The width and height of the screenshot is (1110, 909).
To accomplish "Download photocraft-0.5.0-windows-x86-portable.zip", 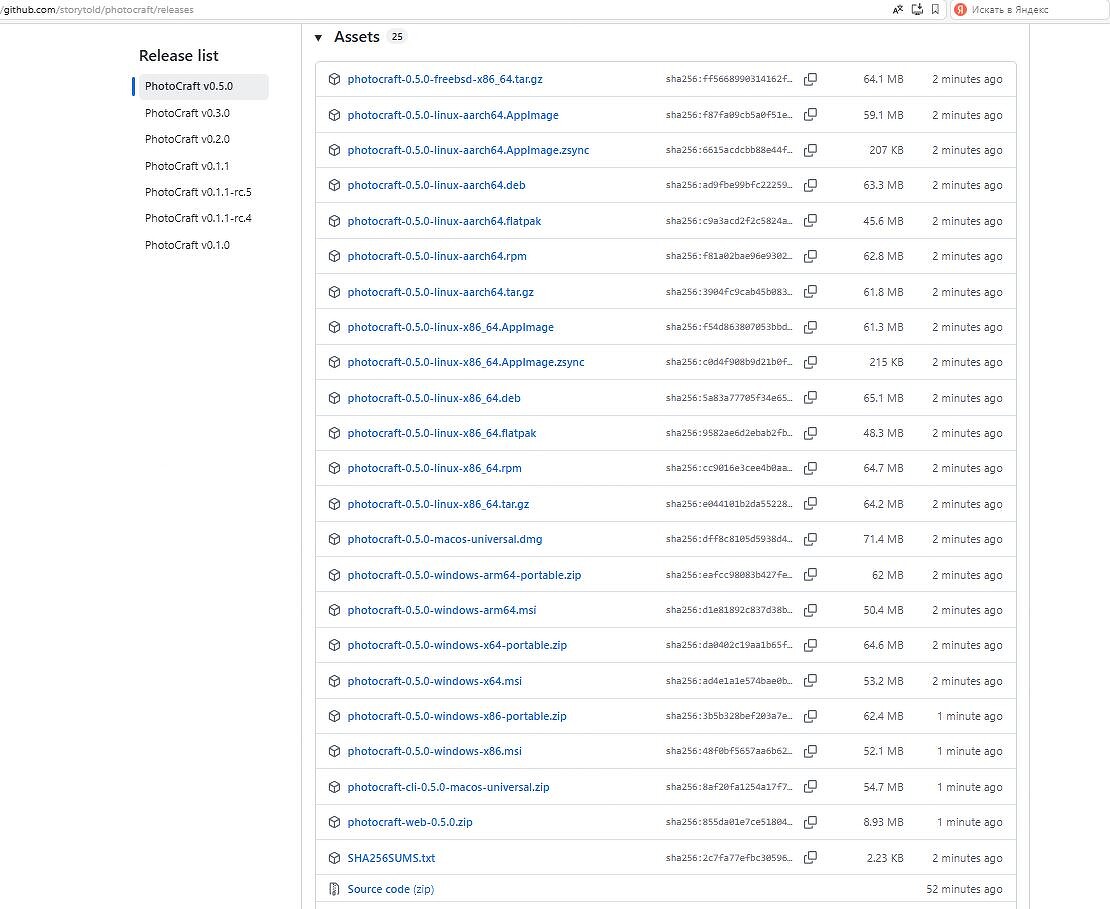I will pyautogui.click(x=457, y=716).
